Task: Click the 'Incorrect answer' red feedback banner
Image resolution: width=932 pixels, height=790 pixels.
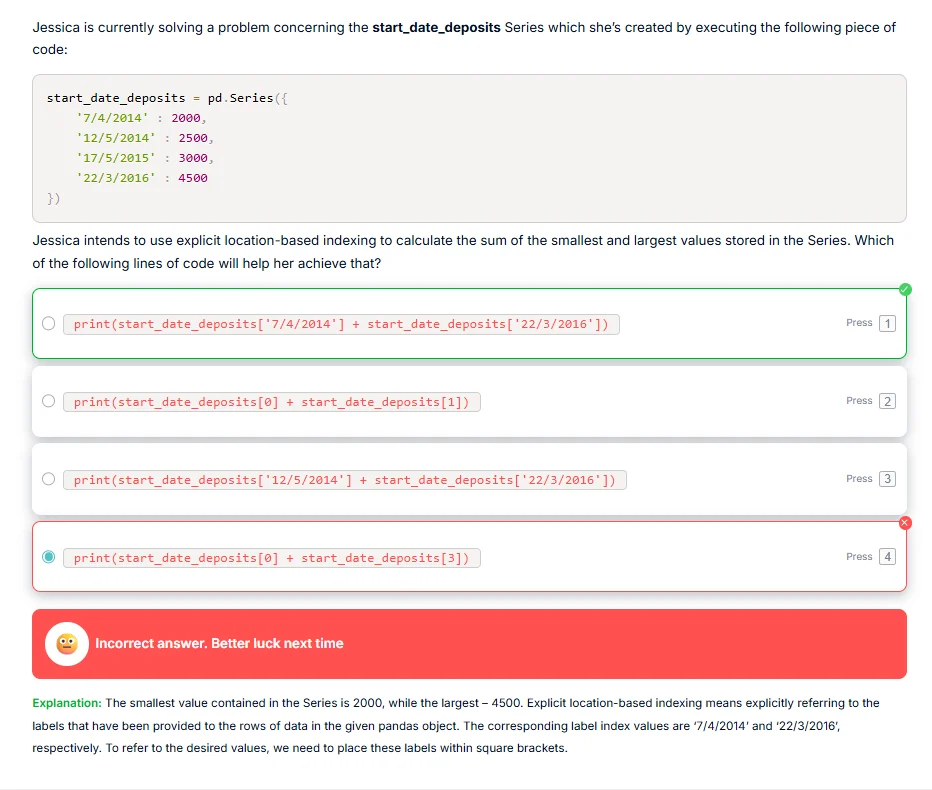Action: click(500, 644)
